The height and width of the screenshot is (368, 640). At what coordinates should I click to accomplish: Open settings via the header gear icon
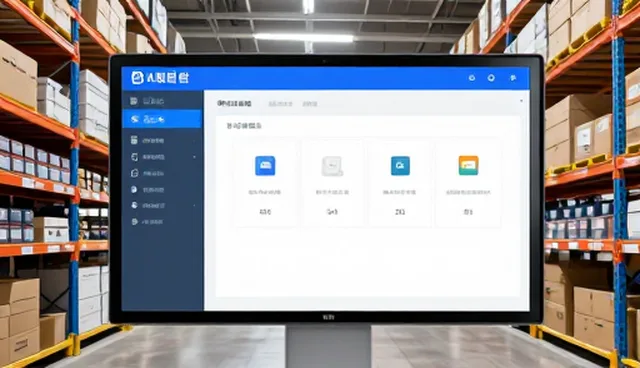pos(491,78)
